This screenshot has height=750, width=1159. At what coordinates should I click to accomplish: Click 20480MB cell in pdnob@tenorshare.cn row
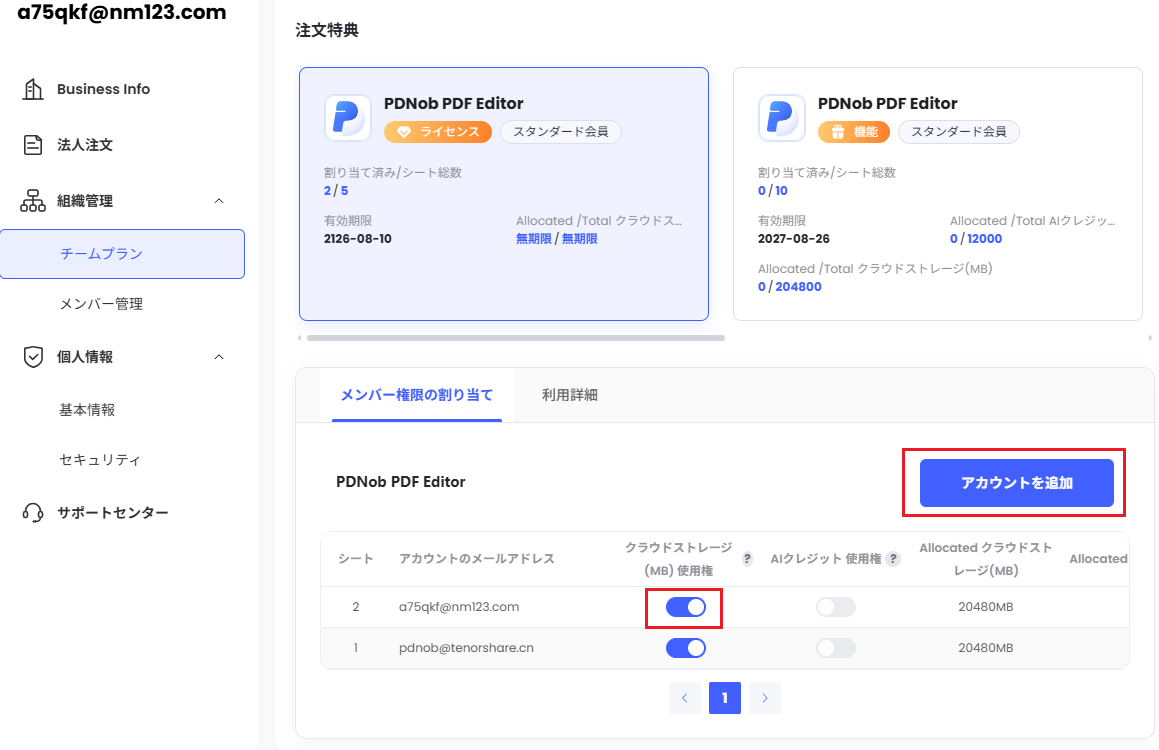pos(985,647)
